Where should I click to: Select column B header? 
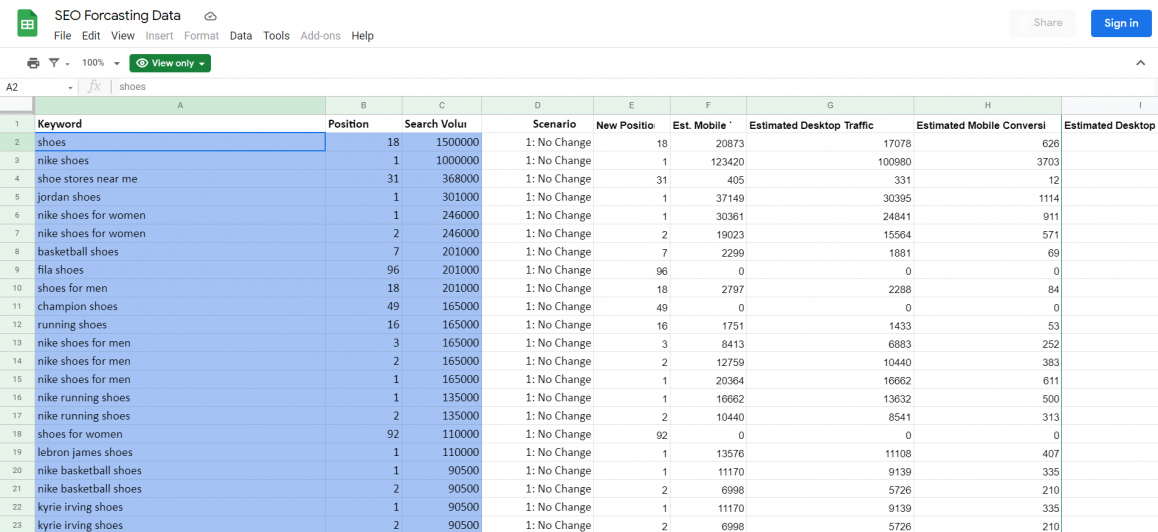[364, 106]
